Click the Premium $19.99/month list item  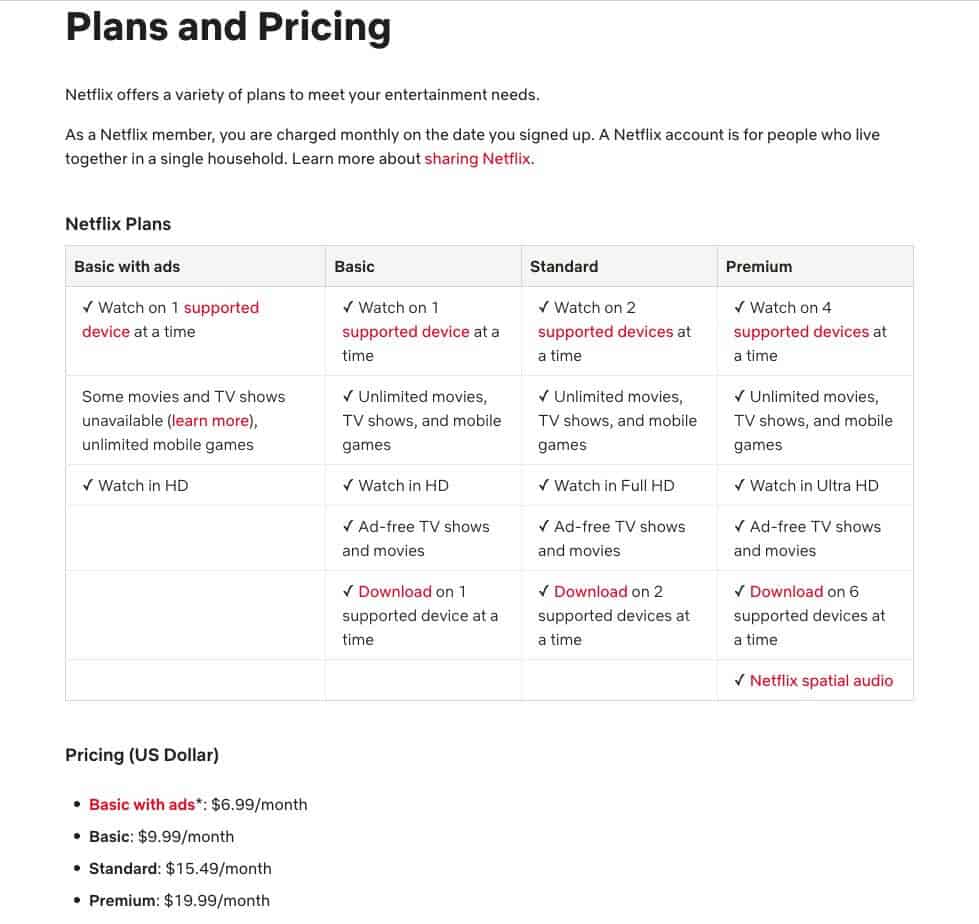pos(180,901)
